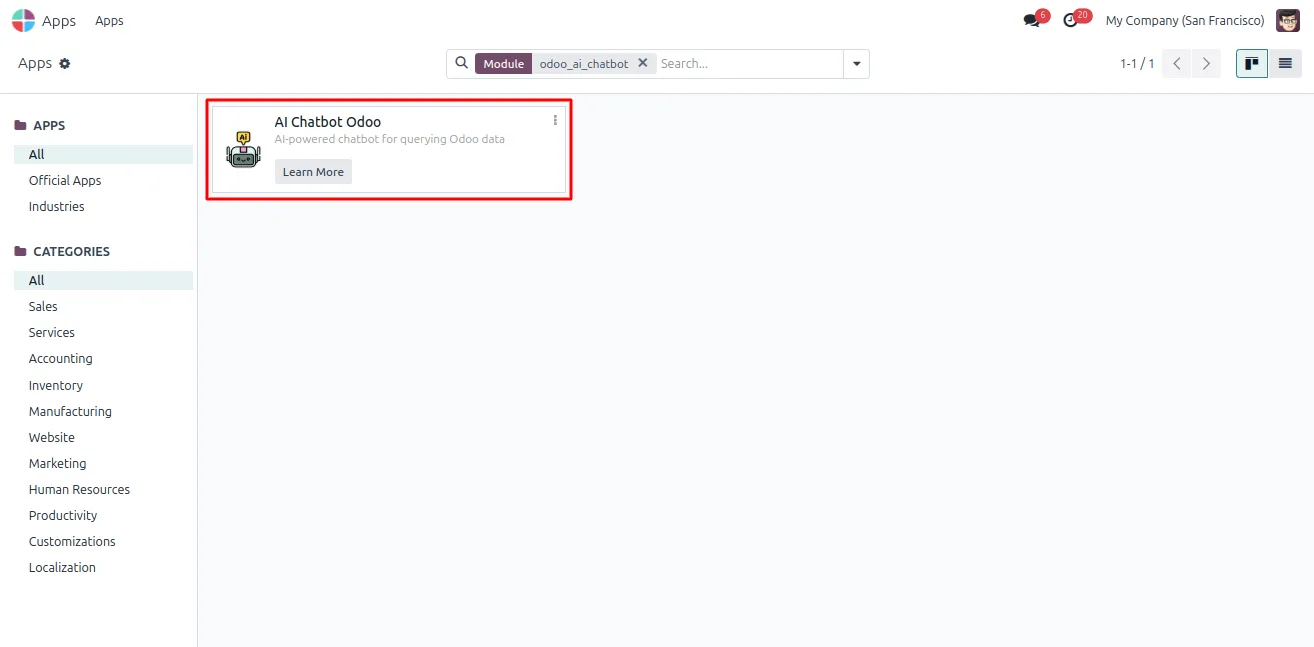Click the search input field
The height and width of the screenshot is (647, 1314).
[x=750, y=63]
